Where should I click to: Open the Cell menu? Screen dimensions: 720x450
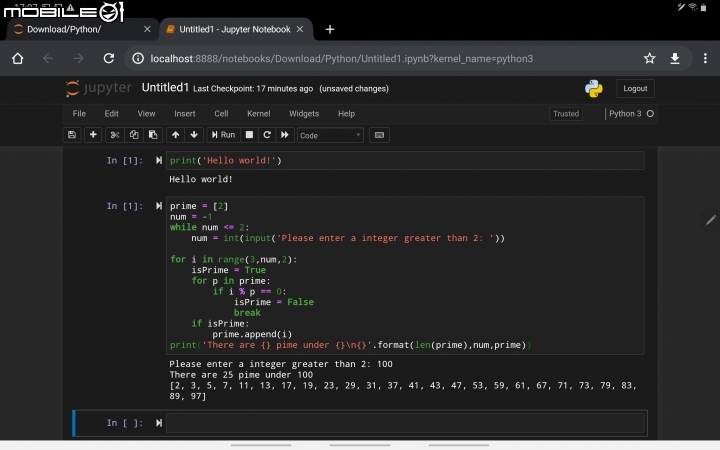pos(221,113)
